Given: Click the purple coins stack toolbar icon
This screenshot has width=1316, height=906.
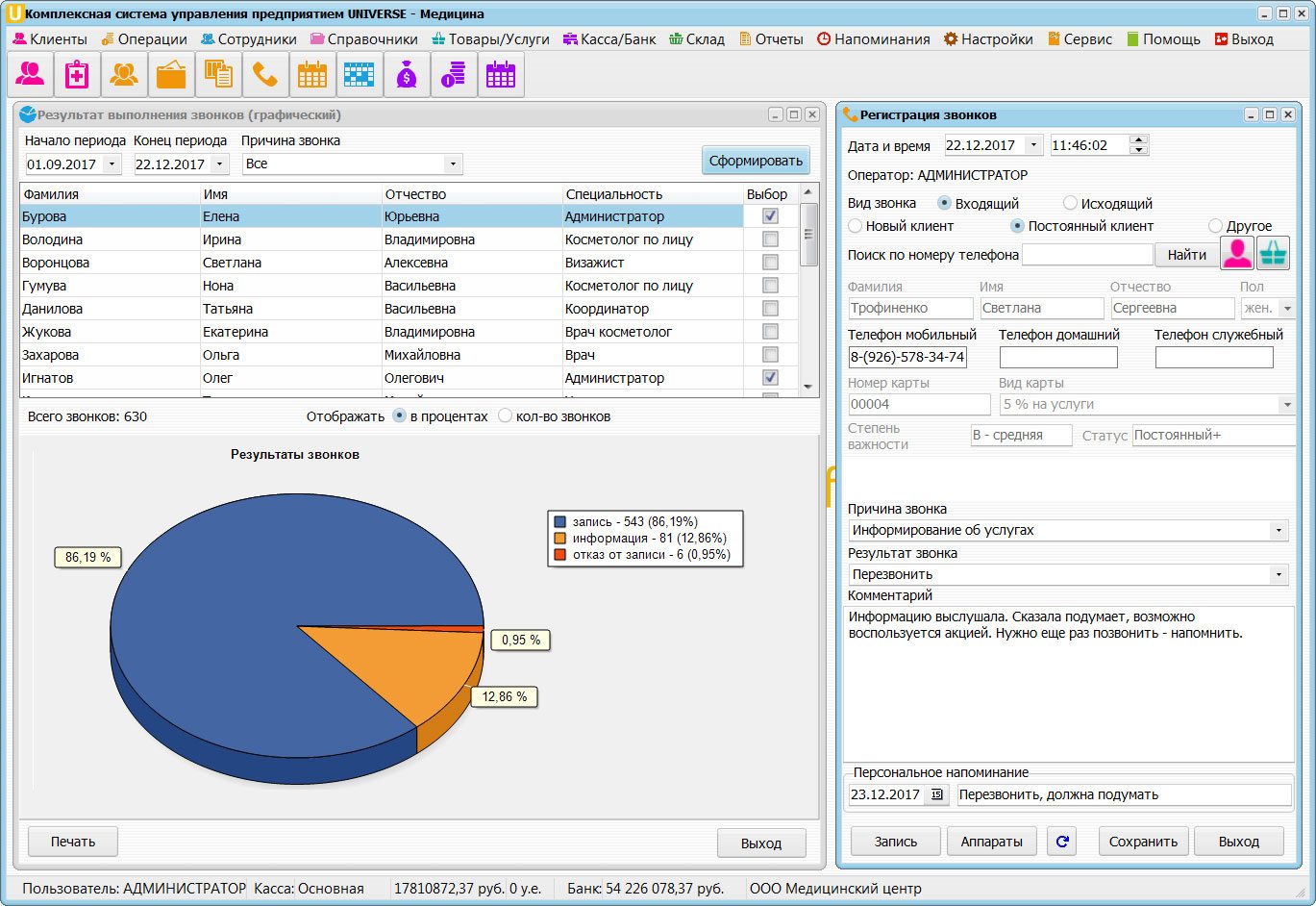Looking at the screenshot, I should (x=454, y=74).
